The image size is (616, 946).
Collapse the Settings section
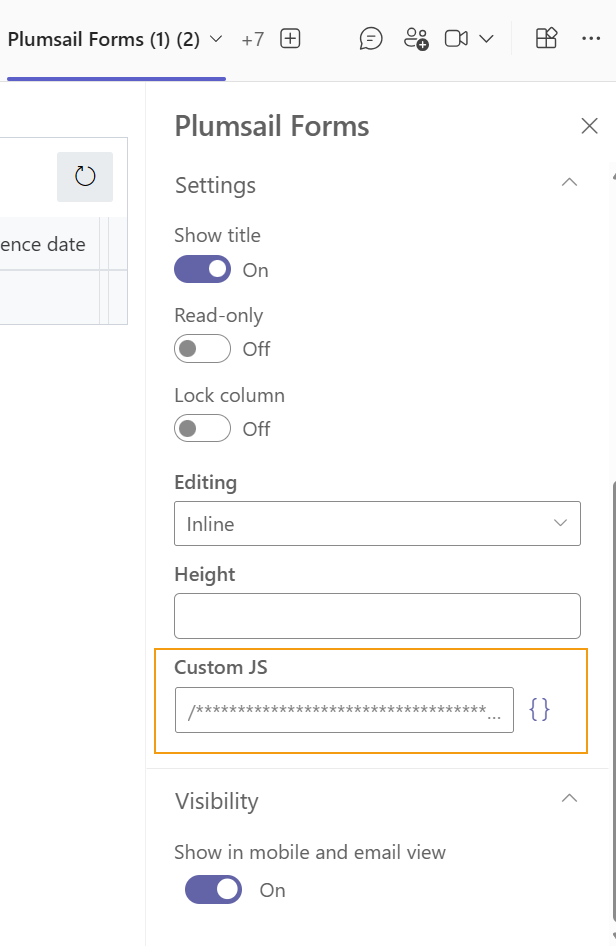(x=569, y=183)
